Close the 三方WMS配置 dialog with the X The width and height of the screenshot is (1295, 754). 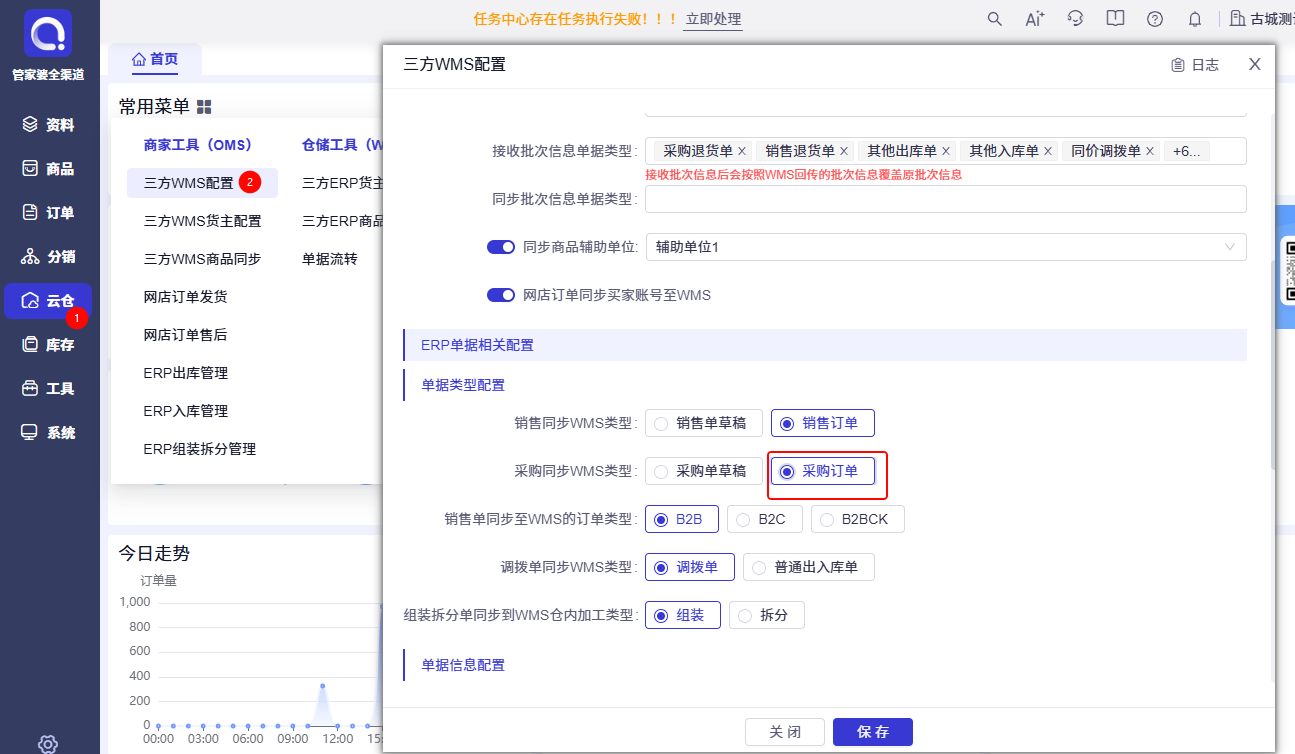(x=1255, y=64)
